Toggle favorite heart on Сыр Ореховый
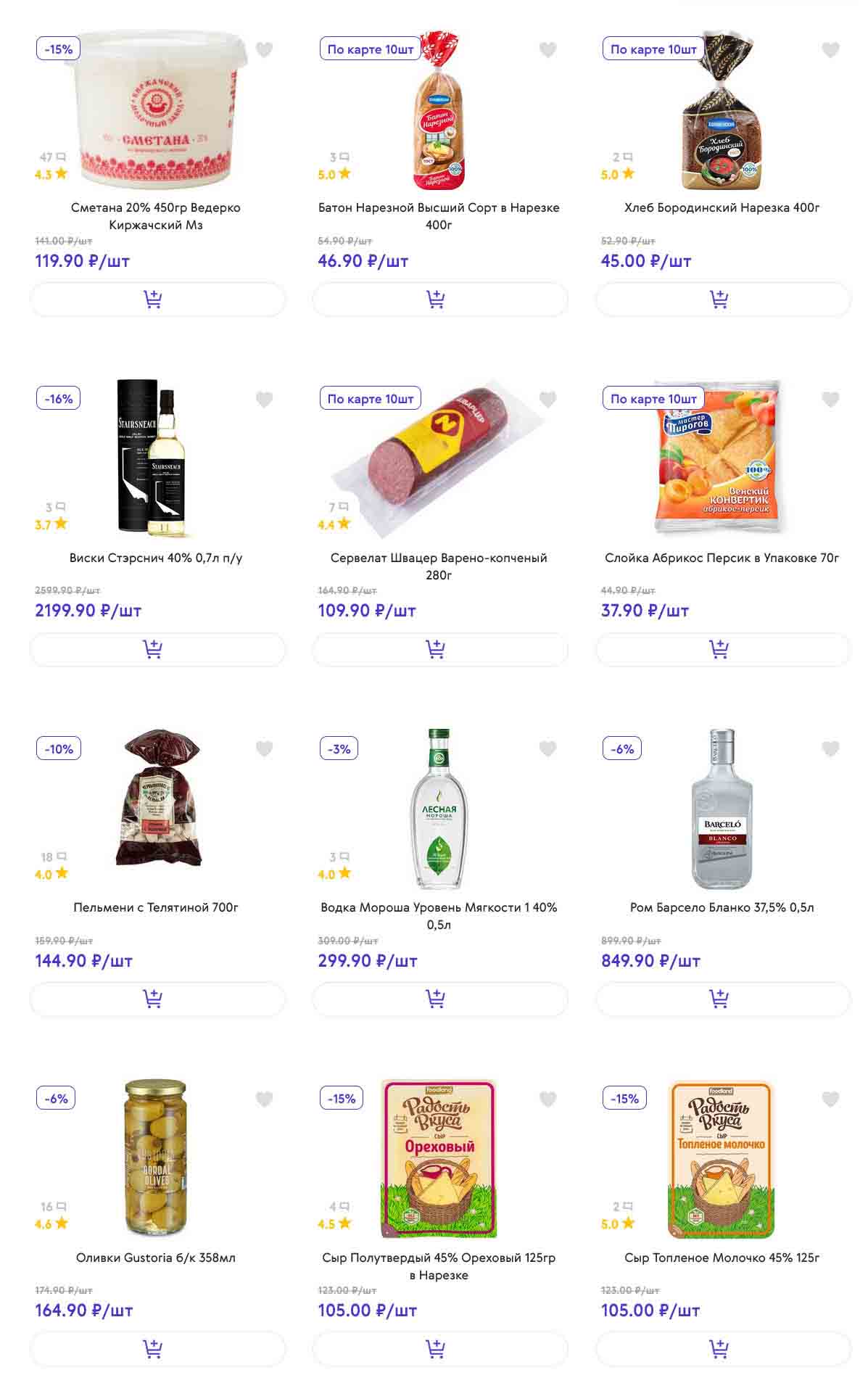Image resolution: width=868 pixels, height=1391 pixels. click(x=547, y=1099)
